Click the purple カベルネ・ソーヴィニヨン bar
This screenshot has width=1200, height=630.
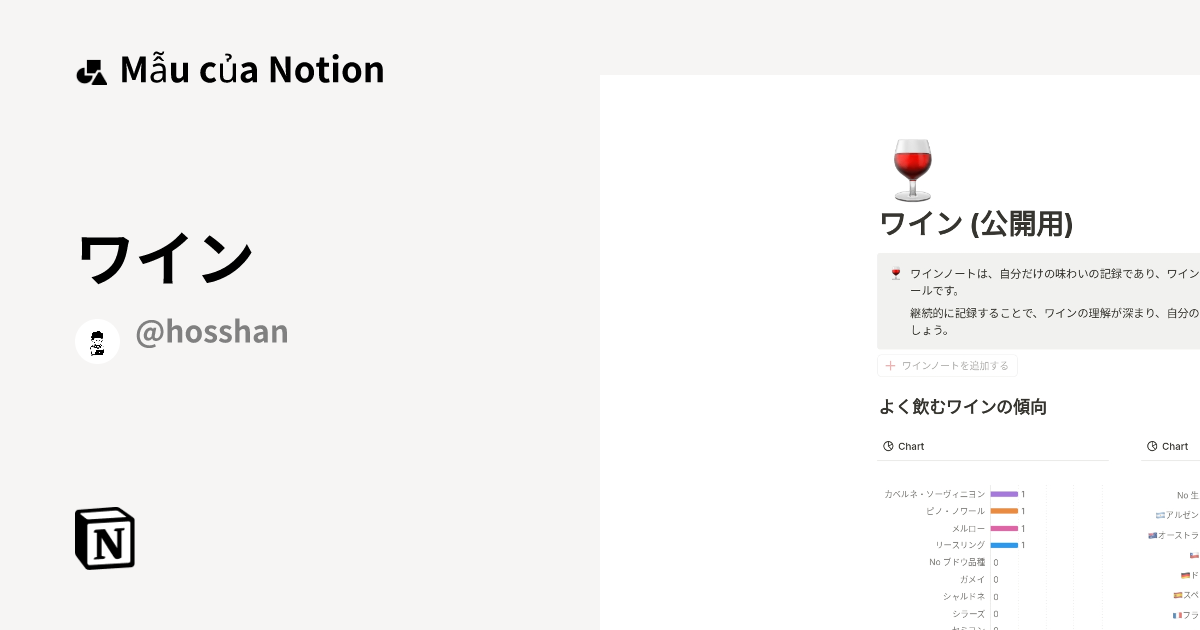1003,494
